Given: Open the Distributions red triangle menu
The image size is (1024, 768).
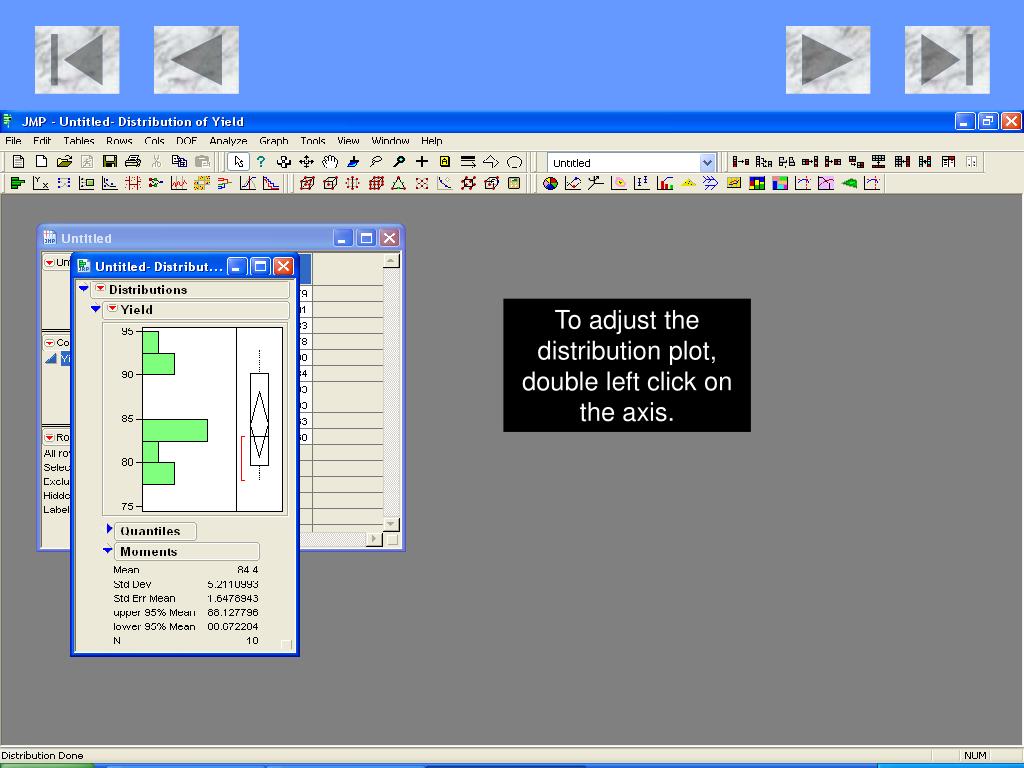Looking at the screenshot, I should 100,288.
